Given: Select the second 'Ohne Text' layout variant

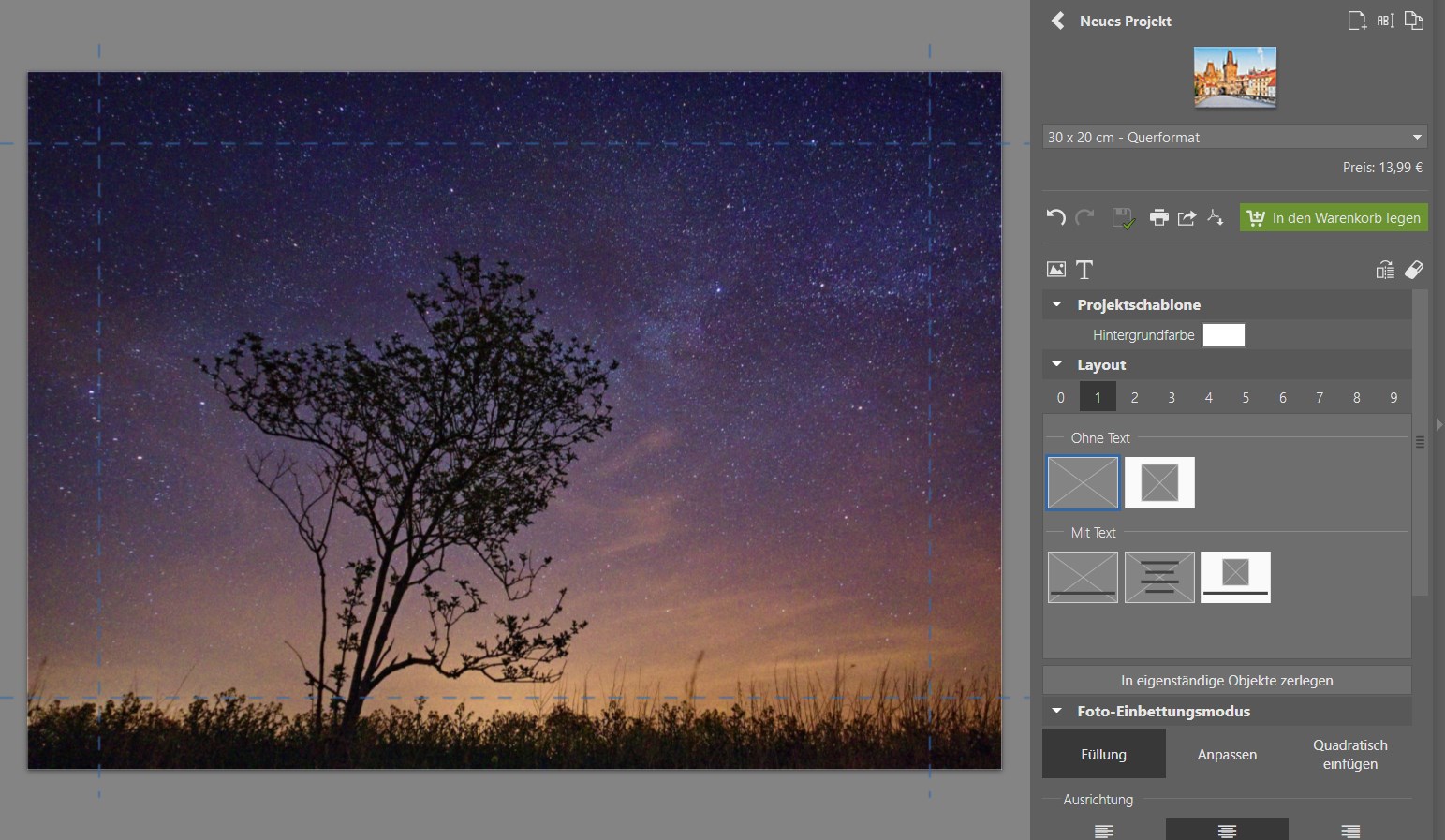Looking at the screenshot, I should (1159, 482).
